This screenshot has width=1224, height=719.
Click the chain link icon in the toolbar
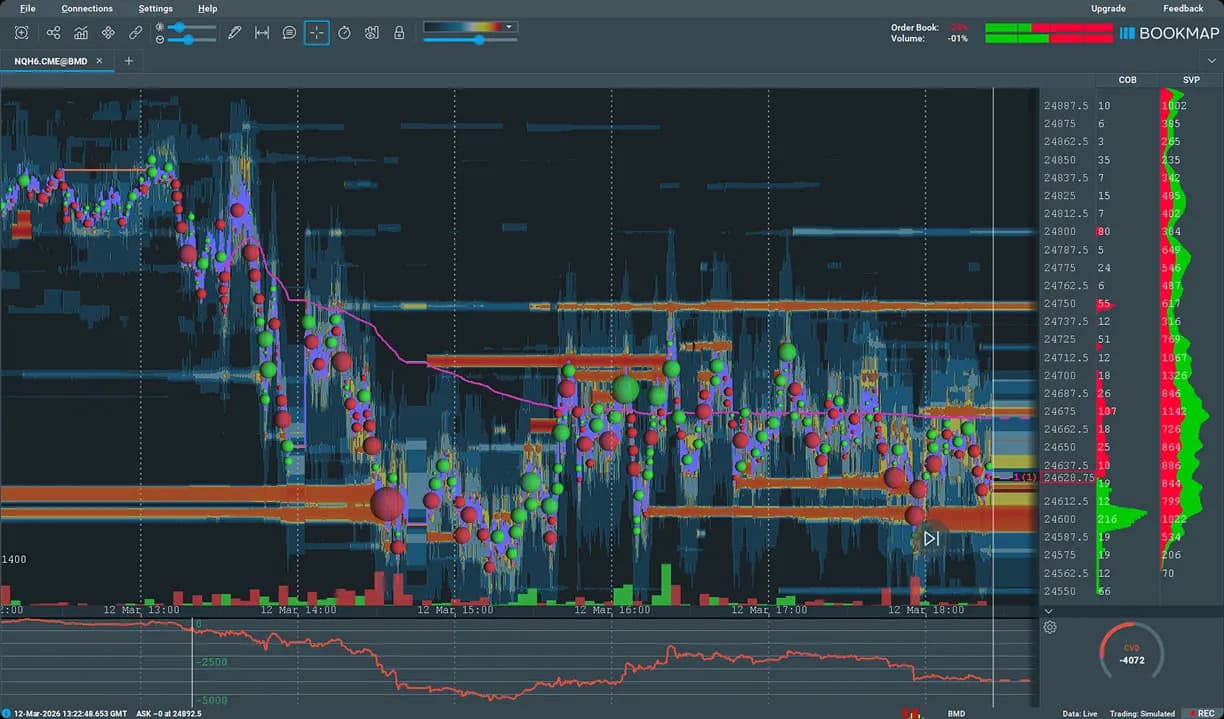136,32
